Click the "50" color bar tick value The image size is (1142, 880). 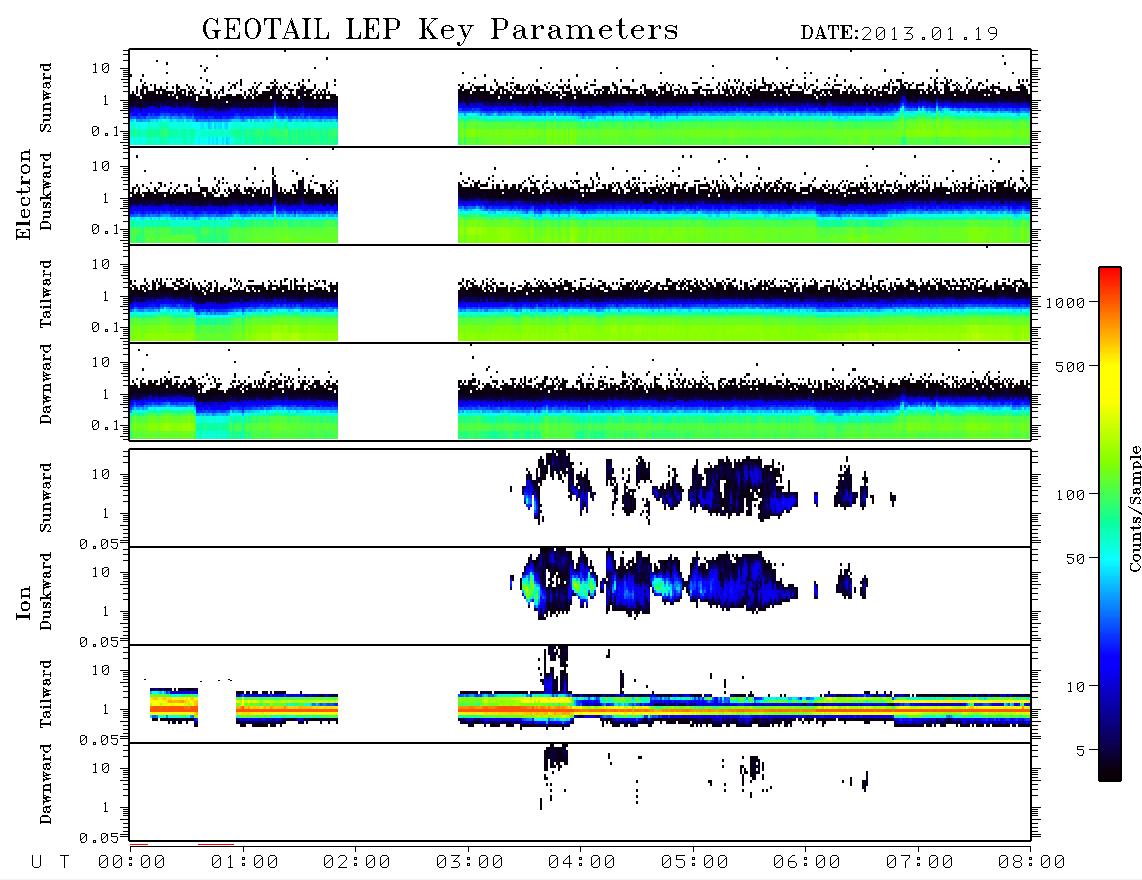1075,559
